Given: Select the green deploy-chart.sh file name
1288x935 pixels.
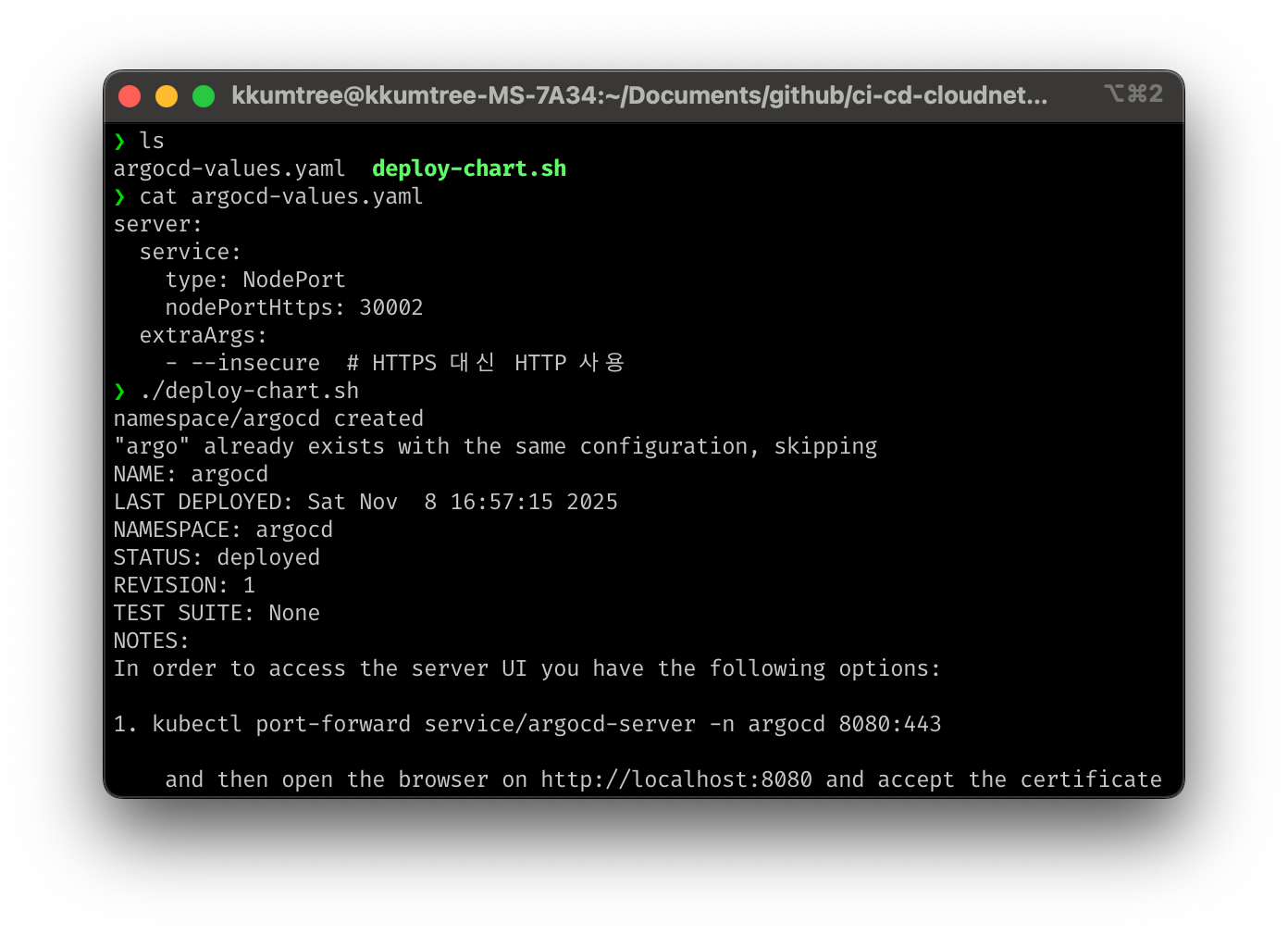Looking at the screenshot, I should tap(469, 168).
